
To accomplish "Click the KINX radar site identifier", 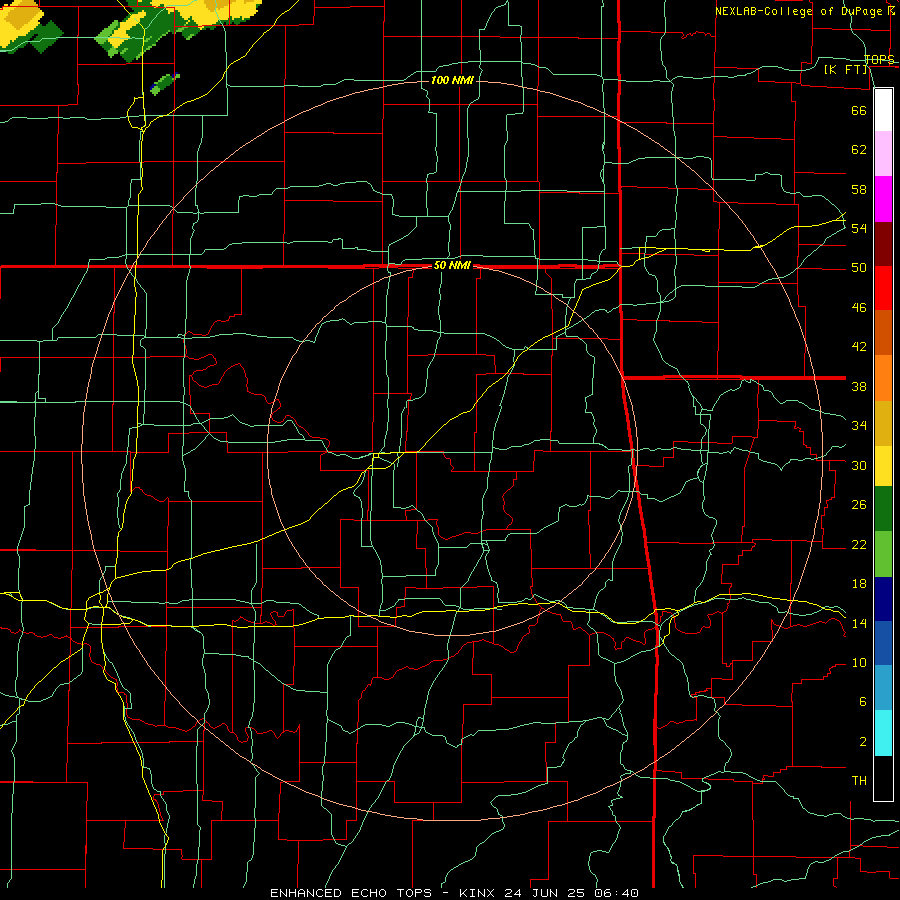I will coord(479,893).
